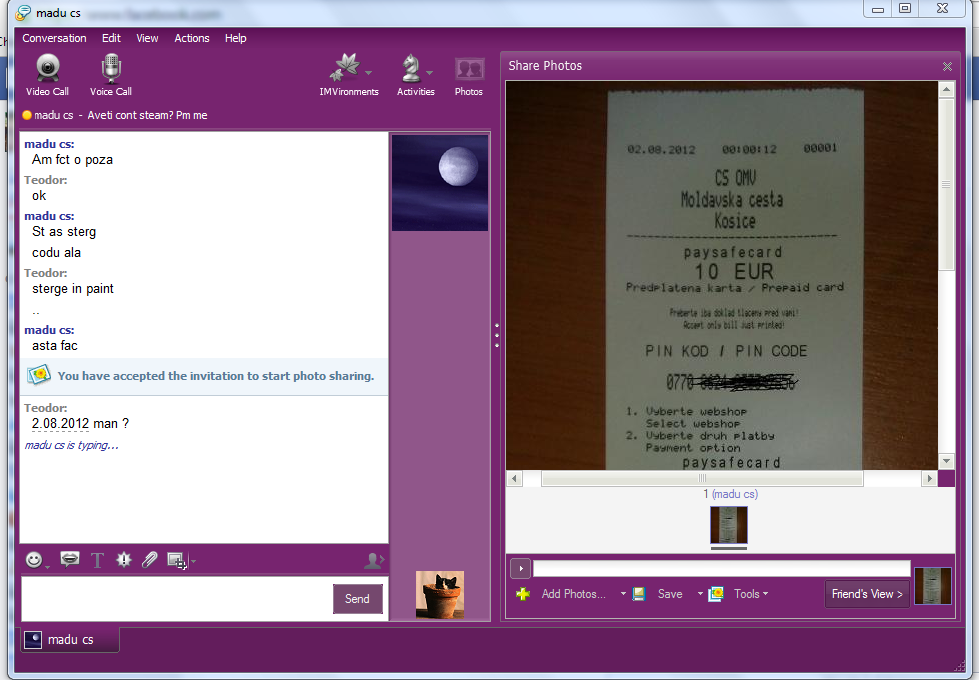Switch to Friend's View
This screenshot has width=979, height=680.
click(867, 594)
